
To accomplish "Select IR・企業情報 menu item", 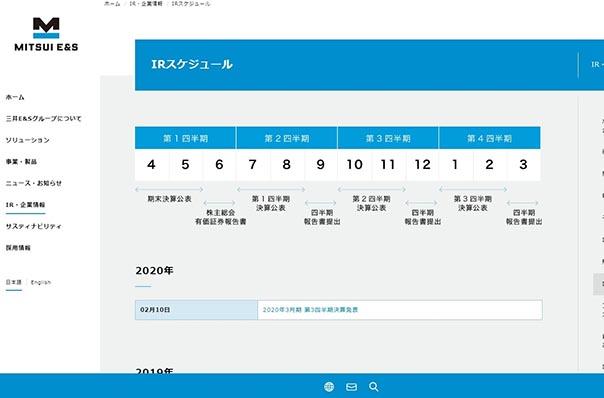I will pyautogui.click(x=25, y=205).
